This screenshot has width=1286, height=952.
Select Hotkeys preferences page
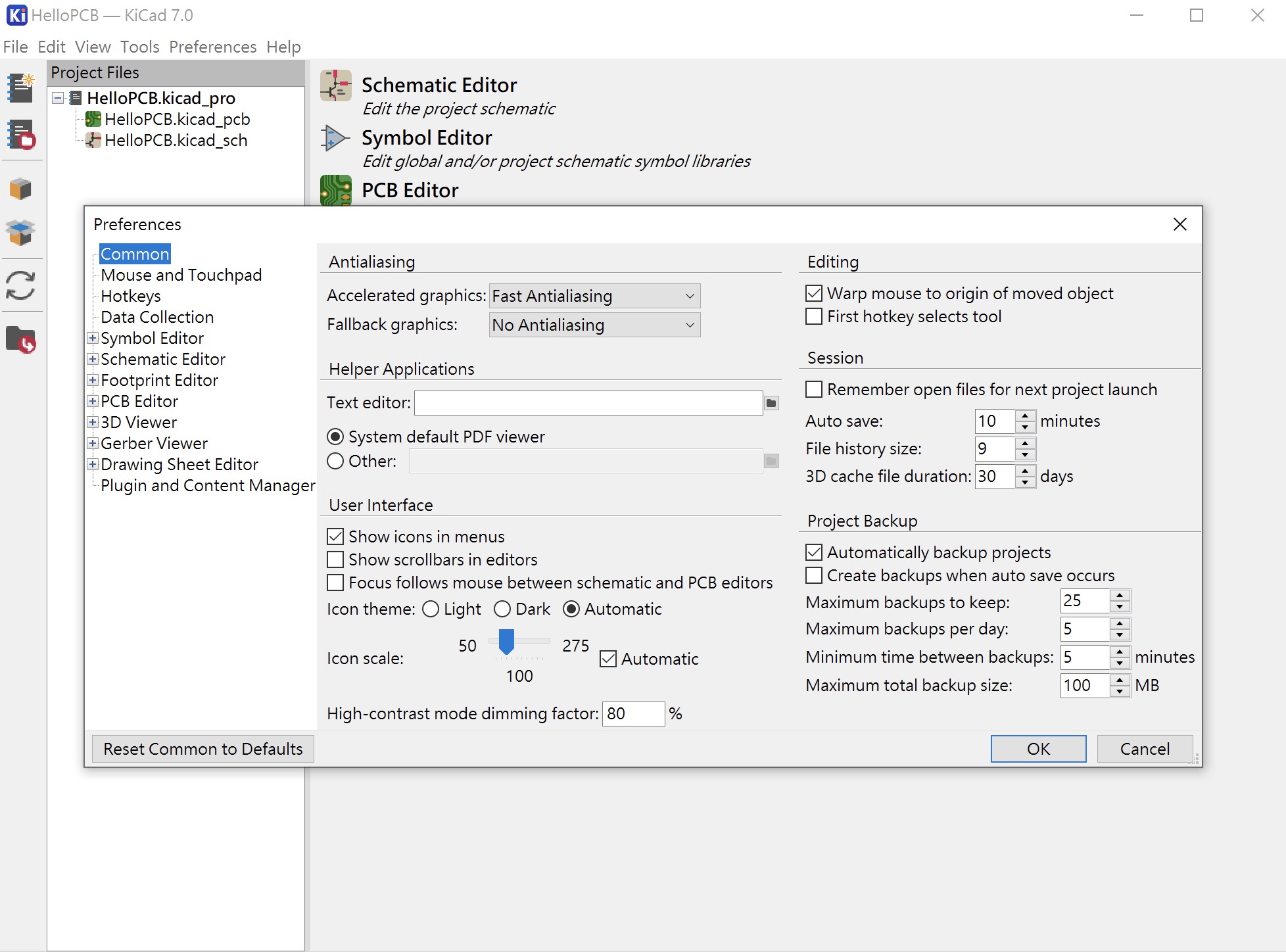130,296
